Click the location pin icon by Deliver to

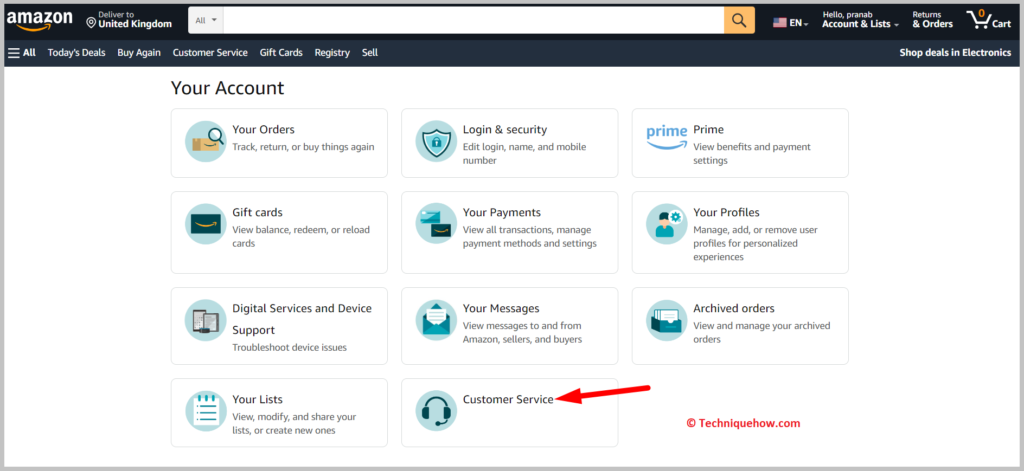[x=91, y=23]
